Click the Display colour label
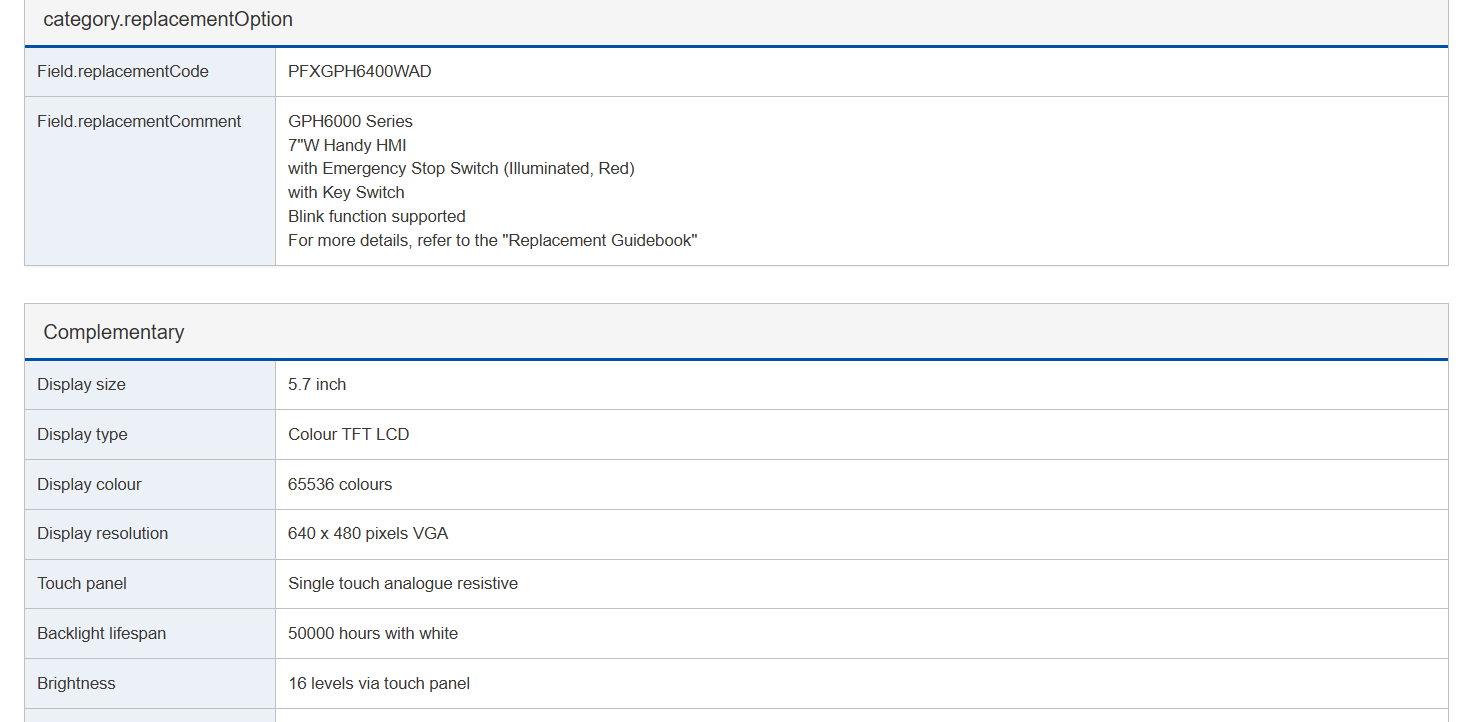Viewport: 1471px width, 722px height. click(89, 484)
